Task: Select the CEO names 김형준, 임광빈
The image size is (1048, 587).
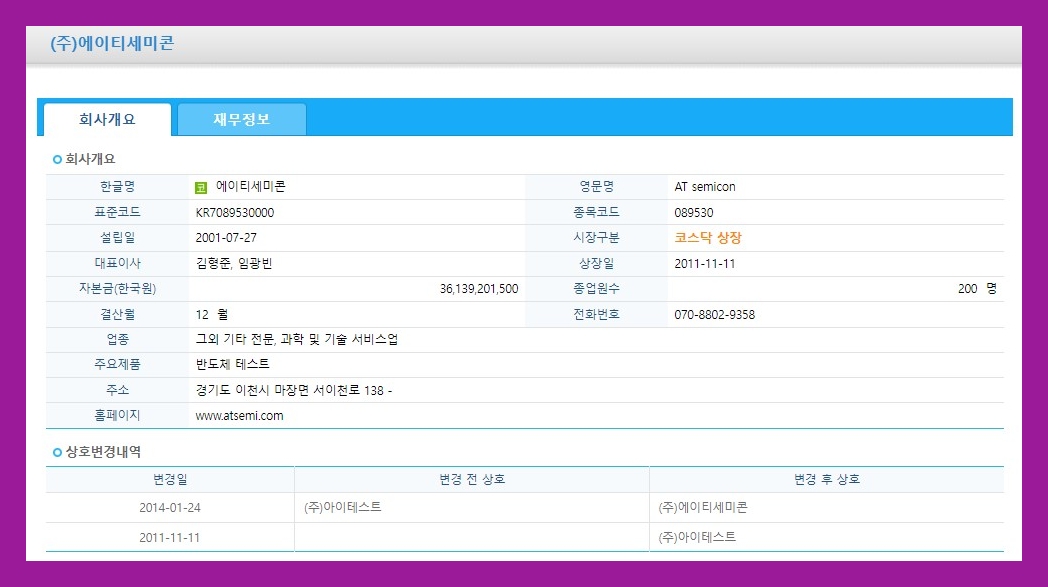Action: click(x=234, y=263)
